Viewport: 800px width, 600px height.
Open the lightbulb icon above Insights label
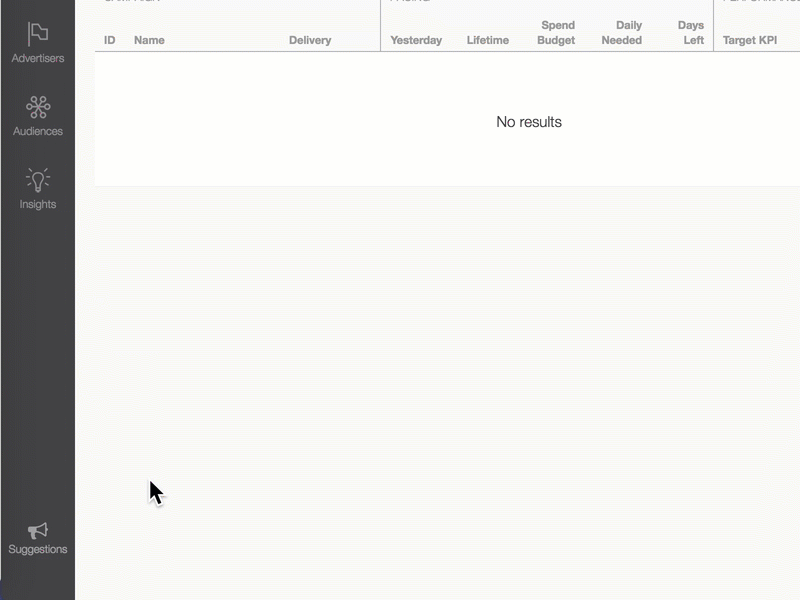point(37,180)
